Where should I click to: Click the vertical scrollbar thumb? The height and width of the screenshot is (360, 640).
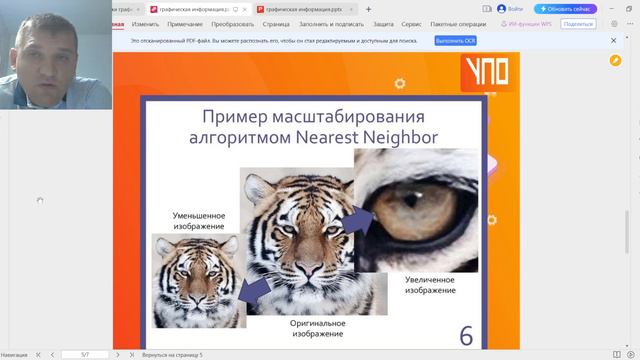tap(627, 232)
